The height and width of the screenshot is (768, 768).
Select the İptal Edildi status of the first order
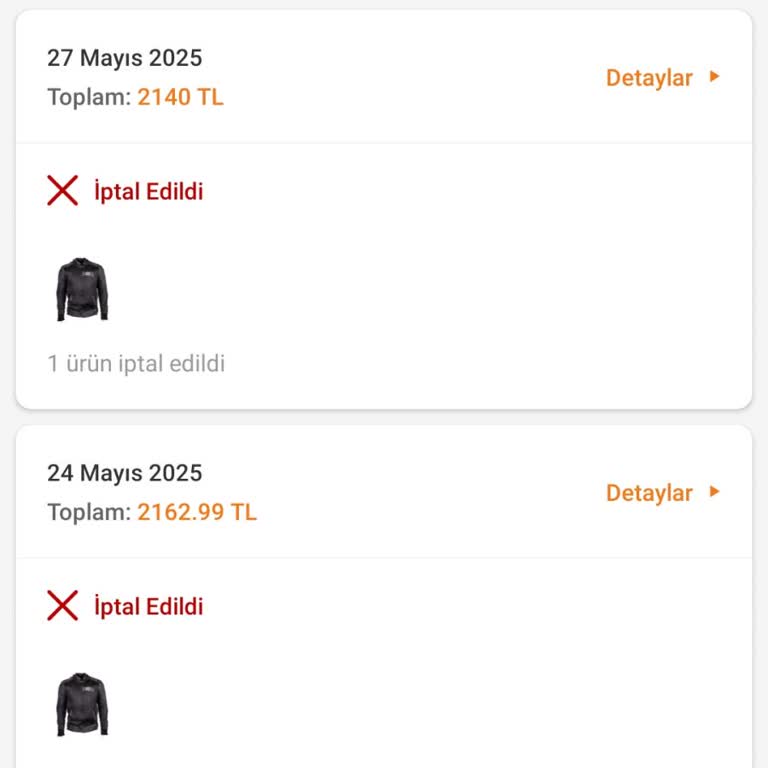pos(148,191)
